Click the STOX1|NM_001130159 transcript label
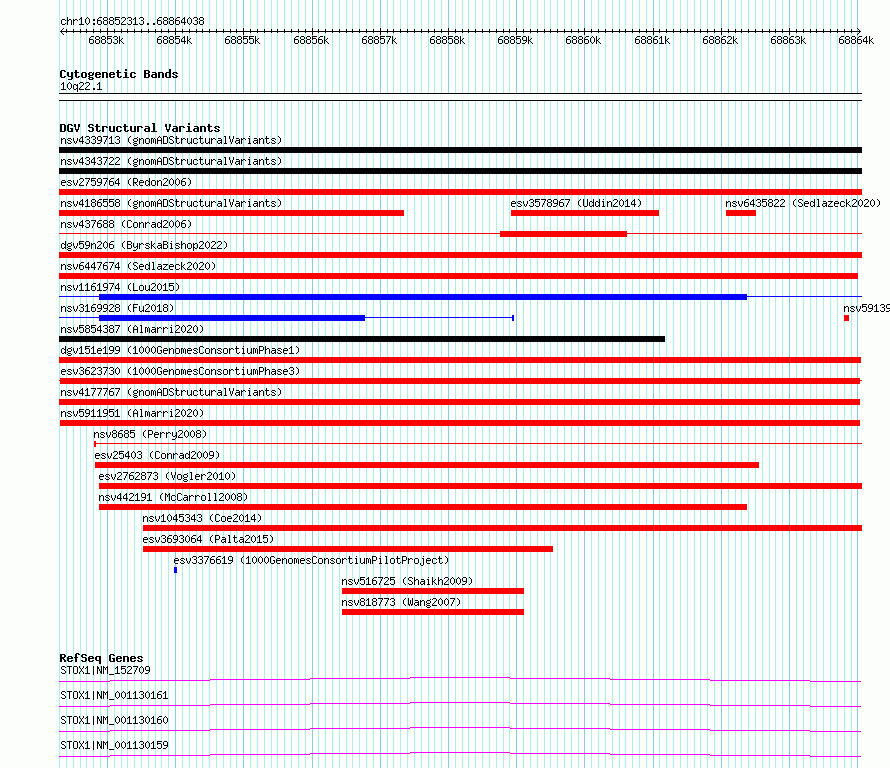Viewport: 890px width, 768px height. click(x=114, y=745)
